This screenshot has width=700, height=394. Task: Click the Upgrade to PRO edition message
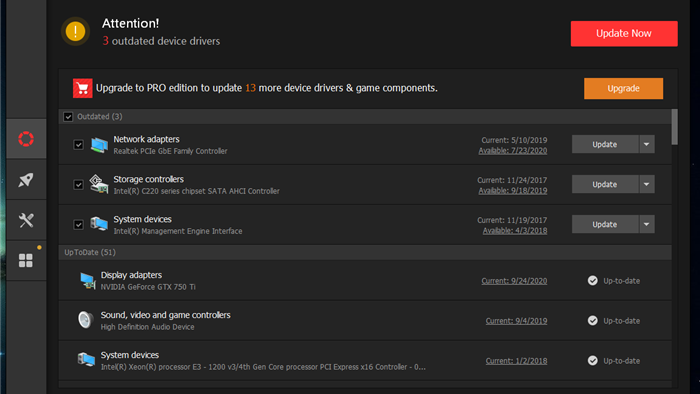point(267,88)
